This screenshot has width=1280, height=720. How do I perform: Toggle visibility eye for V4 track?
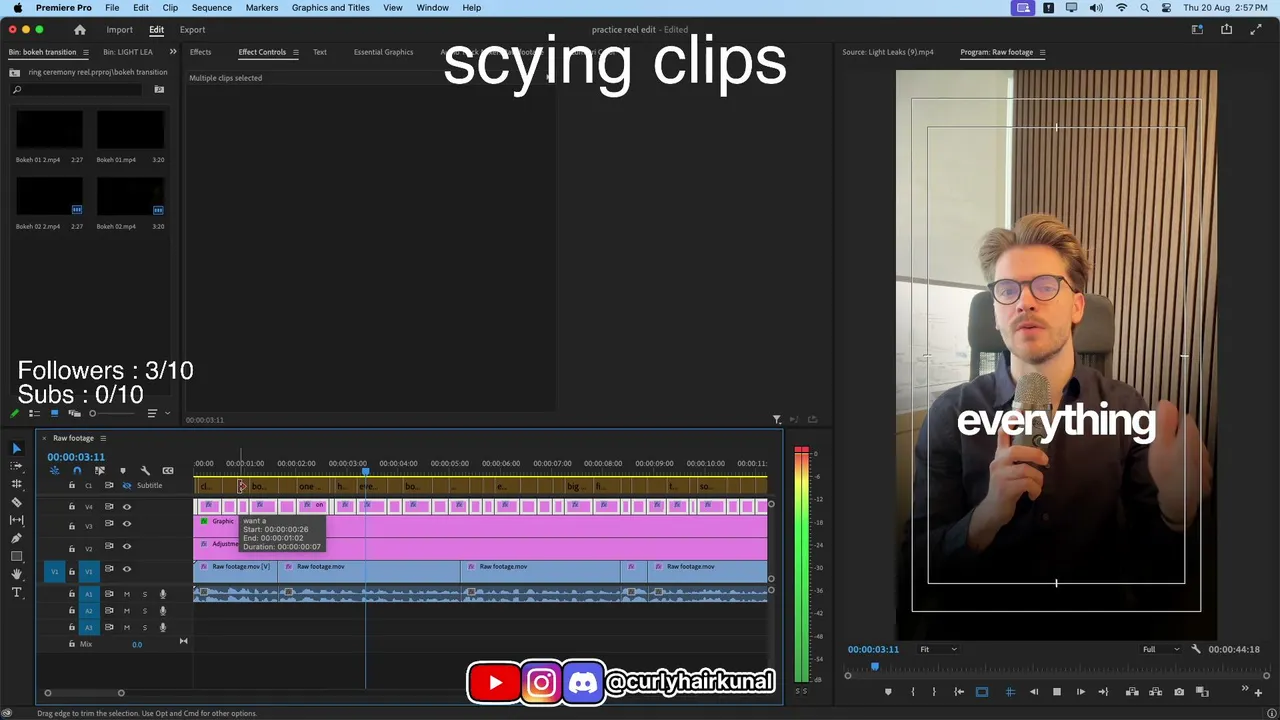[127, 507]
